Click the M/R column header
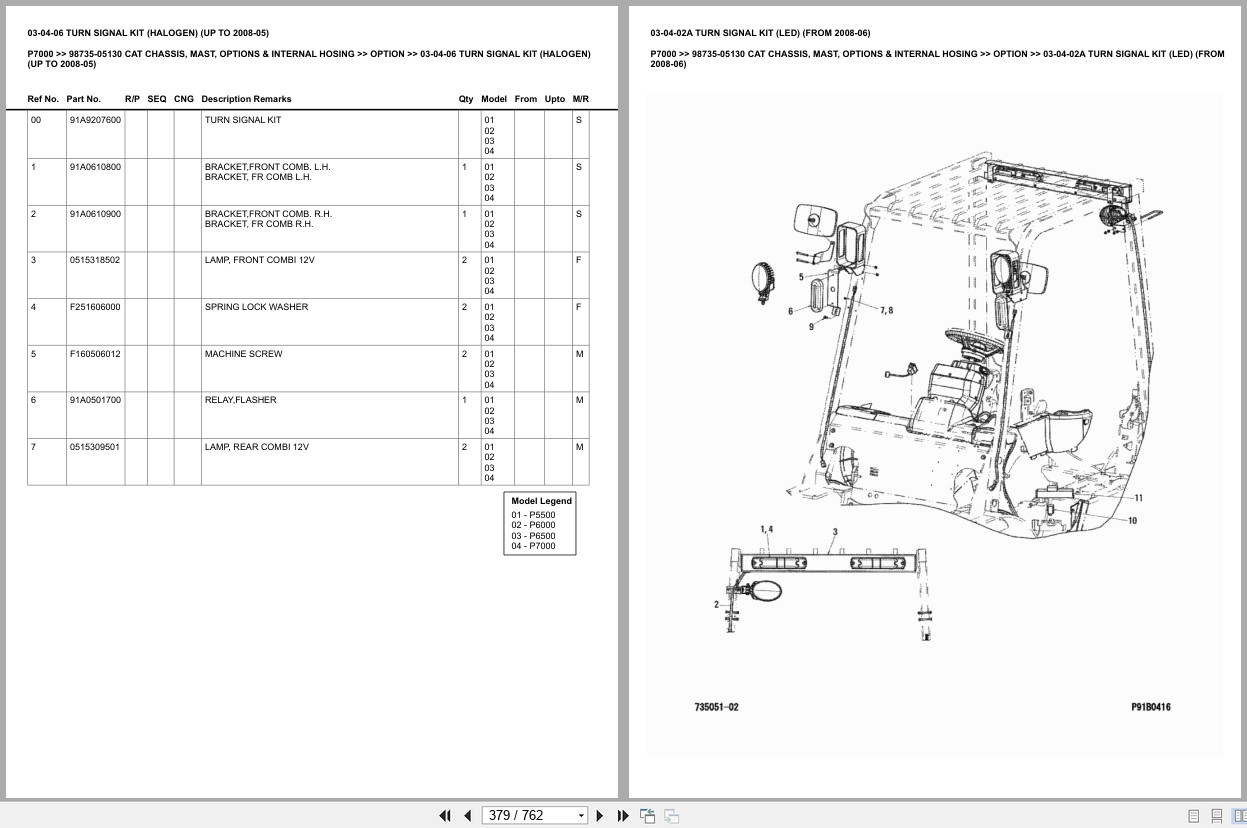 coord(581,99)
